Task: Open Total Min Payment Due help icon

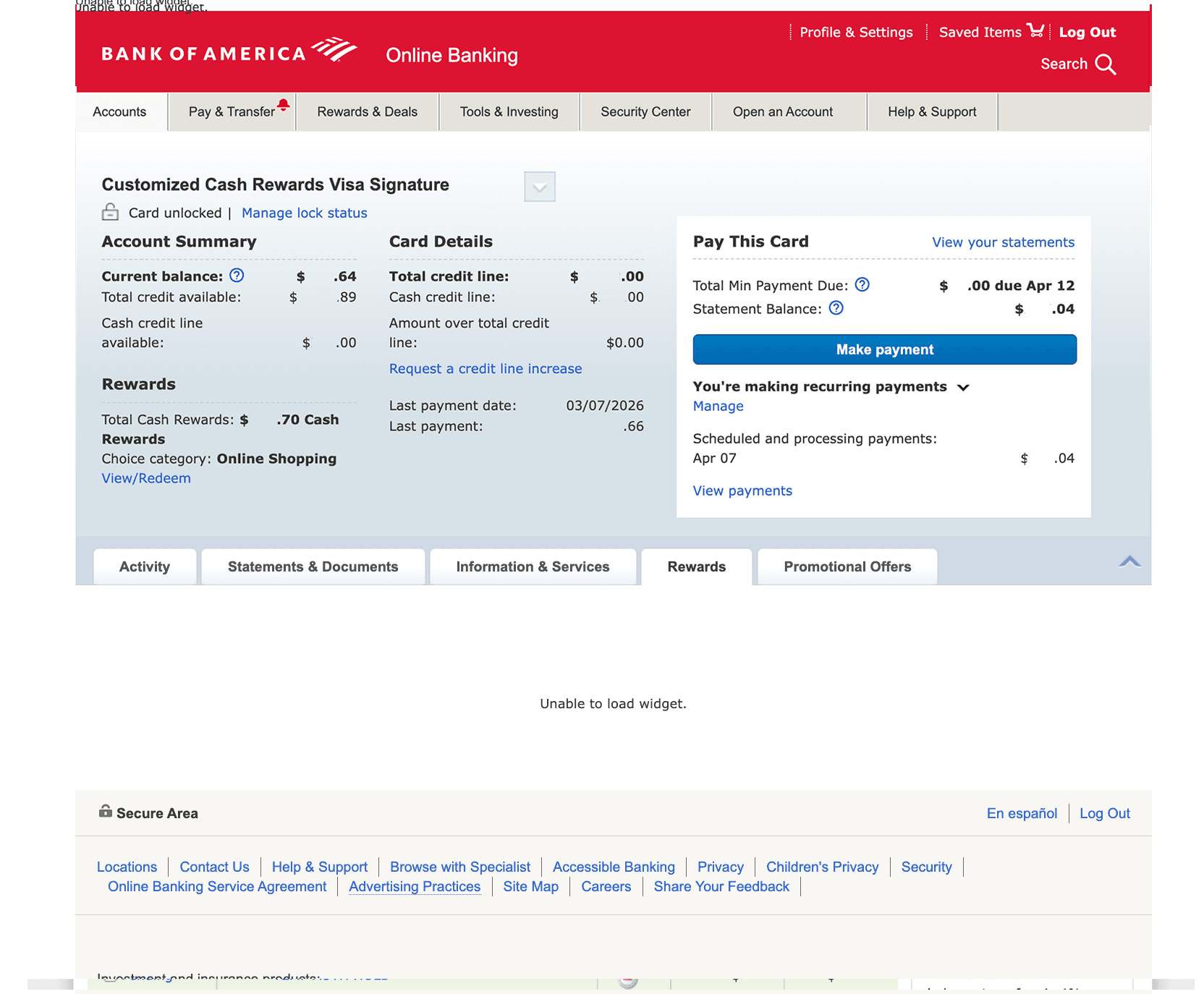Action: click(x=862, y=284)
